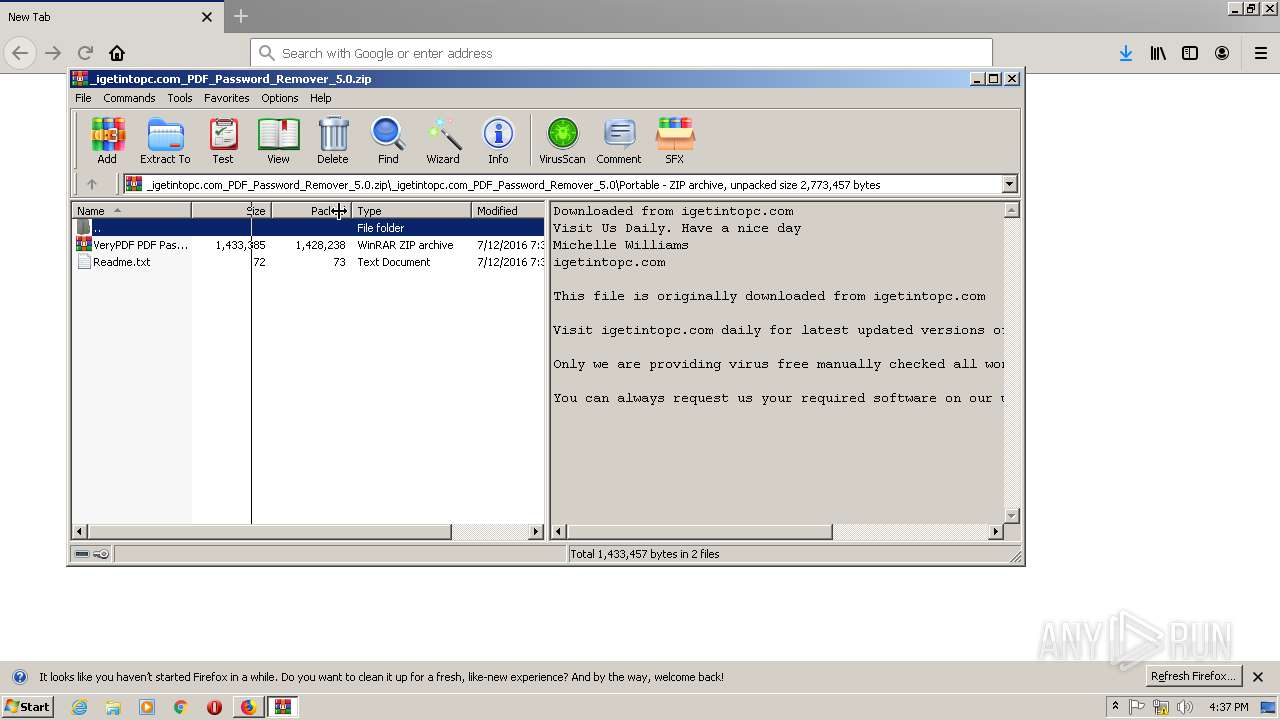Screen dimensions: 1280x720
Task: Click the SFX toolbar icon
Action: 675,140
